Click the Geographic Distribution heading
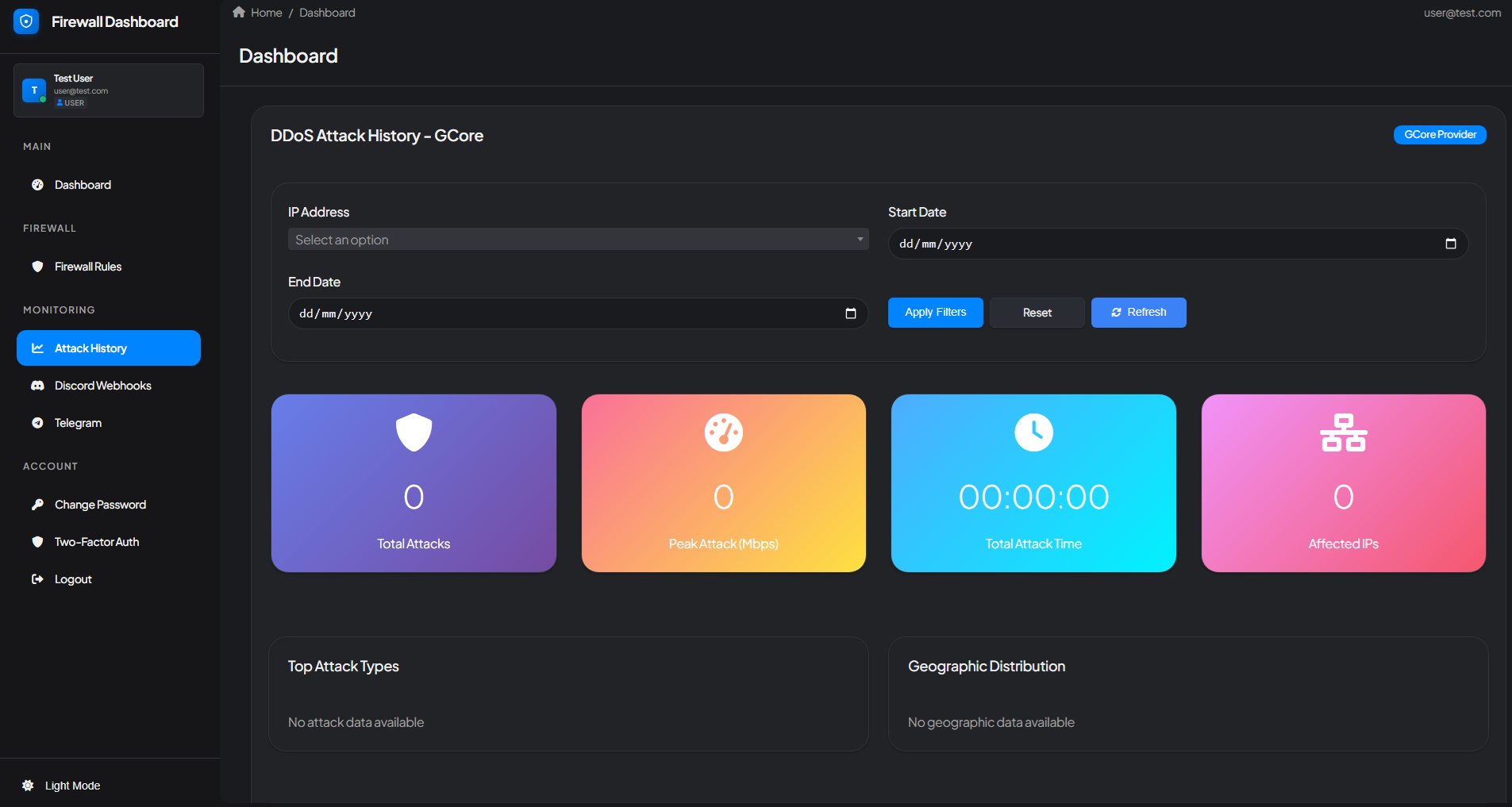The height and width of the screenshot is (807, 1512). (987, 667)
